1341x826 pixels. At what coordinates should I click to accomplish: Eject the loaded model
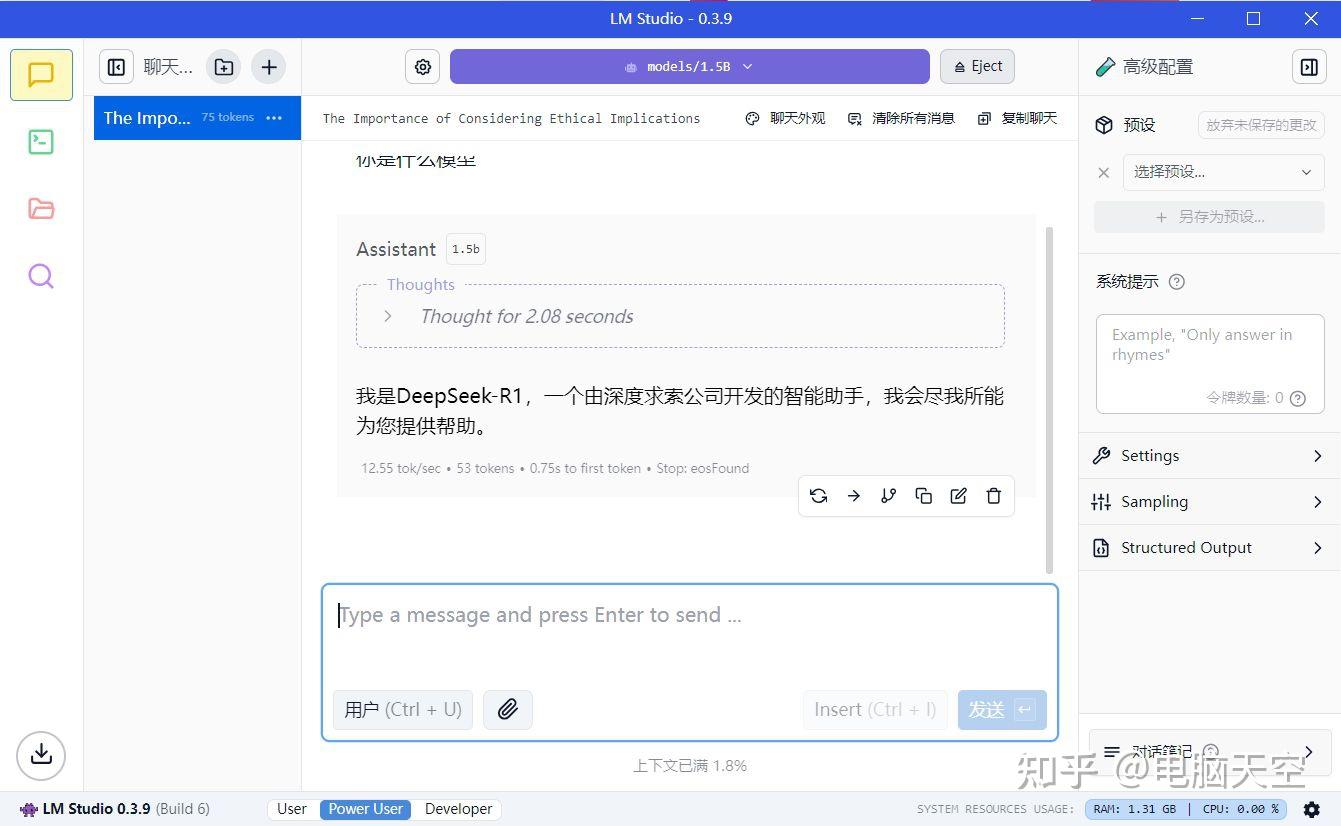point(977,67)
